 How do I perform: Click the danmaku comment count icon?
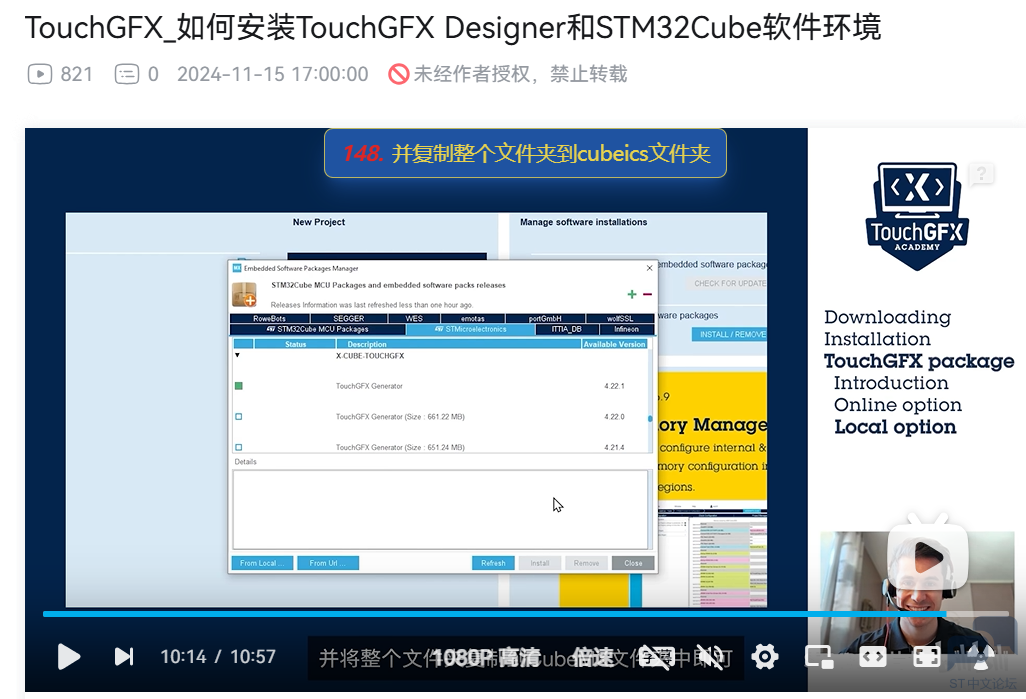tap(127, 74)
